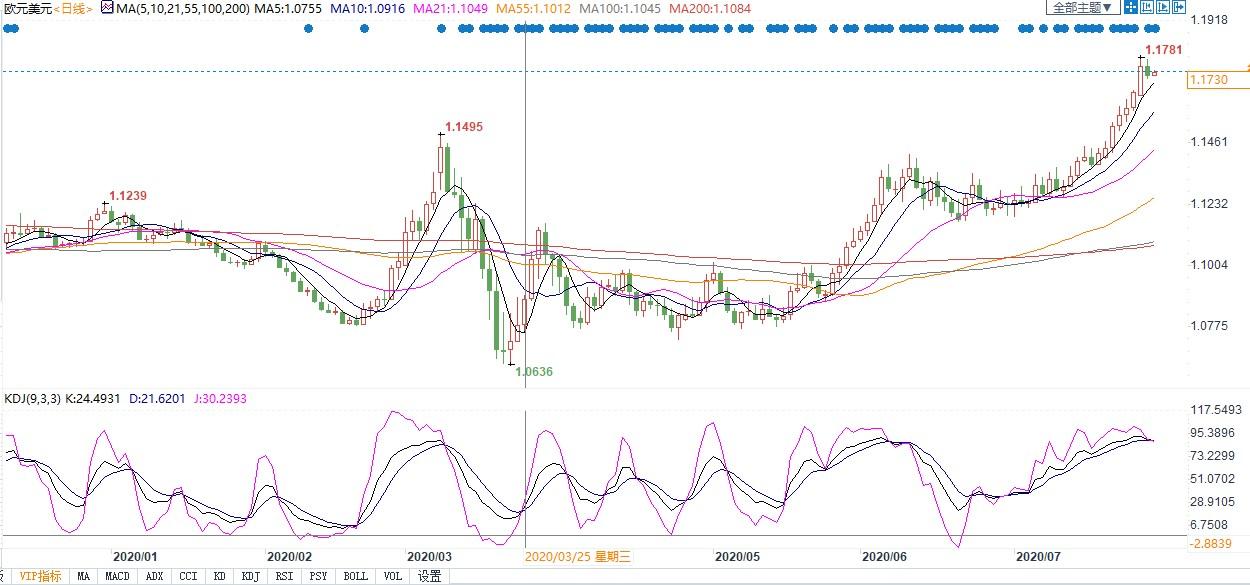This screenshot has width=1250, height=585.
Task: Click the 设置 settings button
Action: click(x=429, y=576)
